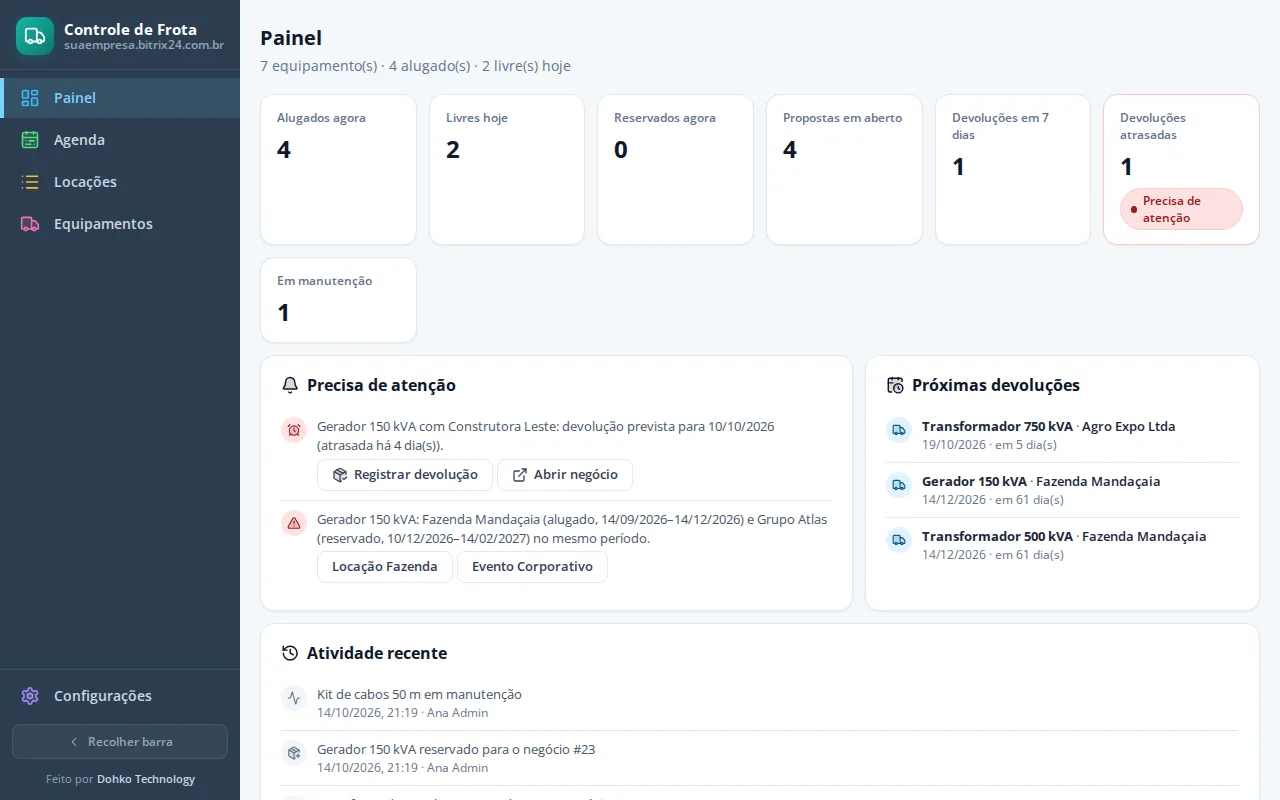
Task: Select the Devoluções em 7 dias card
Action: (x=1013, y=170)
